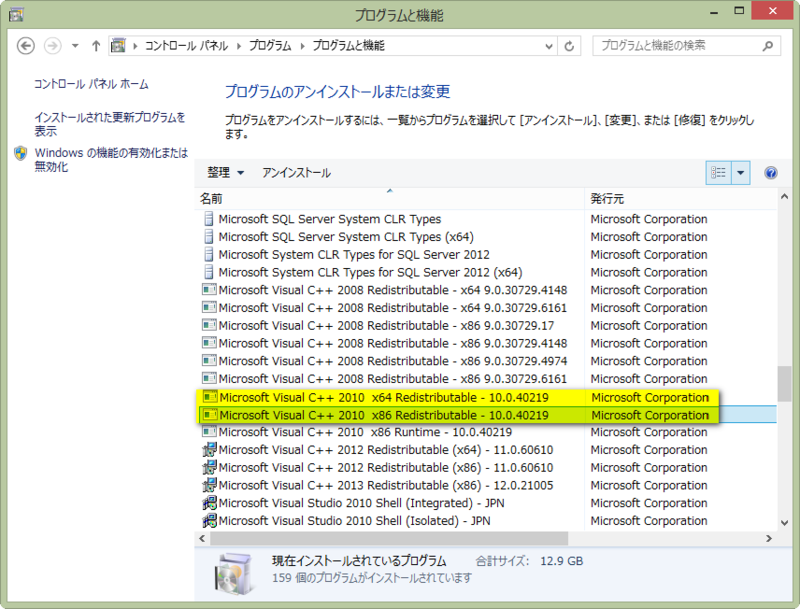Go up one level with Up arrow
This screenshot has width=800, height=609.
point(95,46)
